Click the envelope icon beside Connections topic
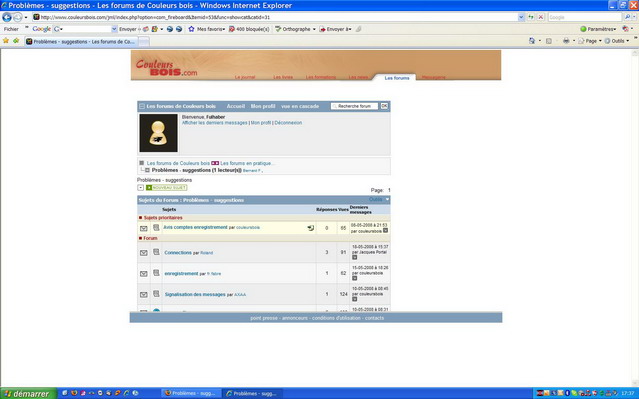Screen dimensions: 639x399 pos(143,253)
